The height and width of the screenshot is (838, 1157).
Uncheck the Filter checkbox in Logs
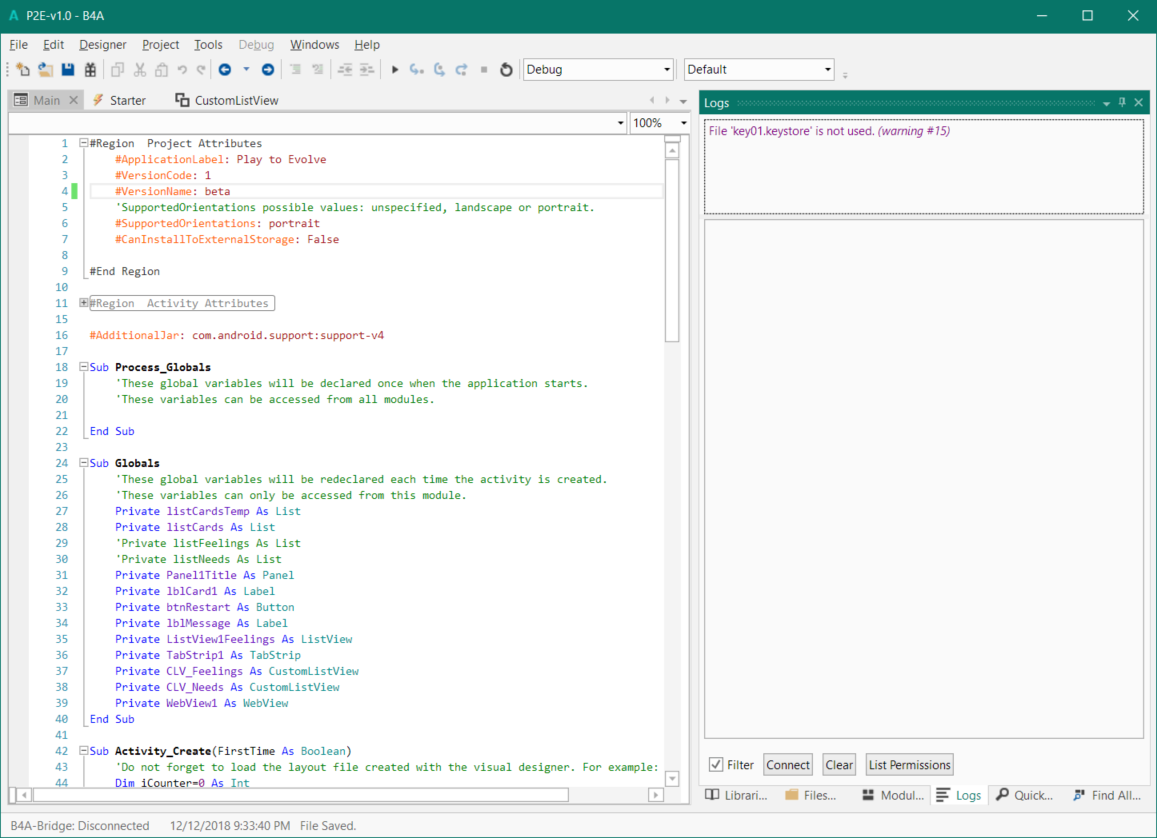tap(716, 765)
